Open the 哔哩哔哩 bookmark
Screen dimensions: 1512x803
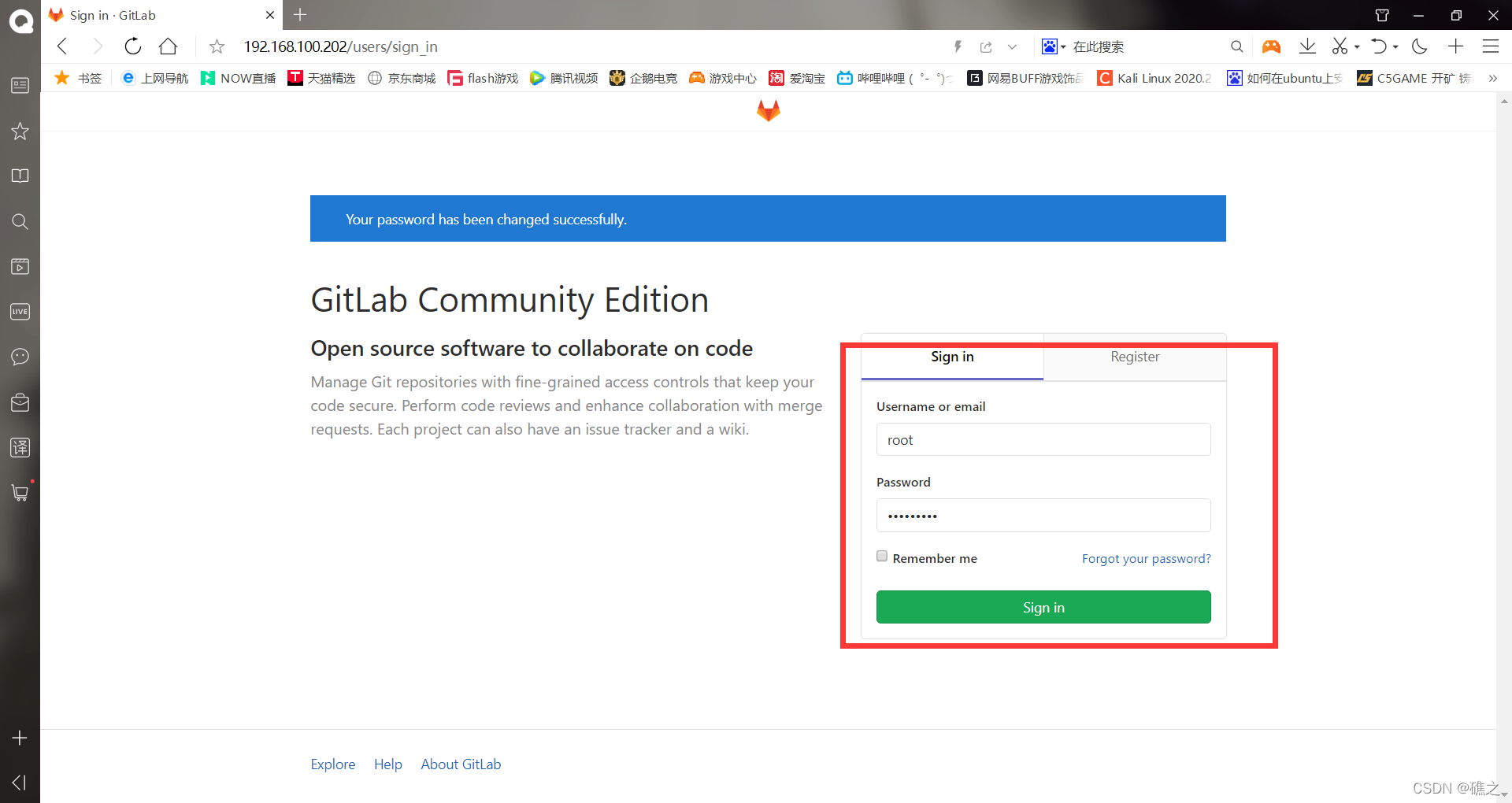(895, 78)
